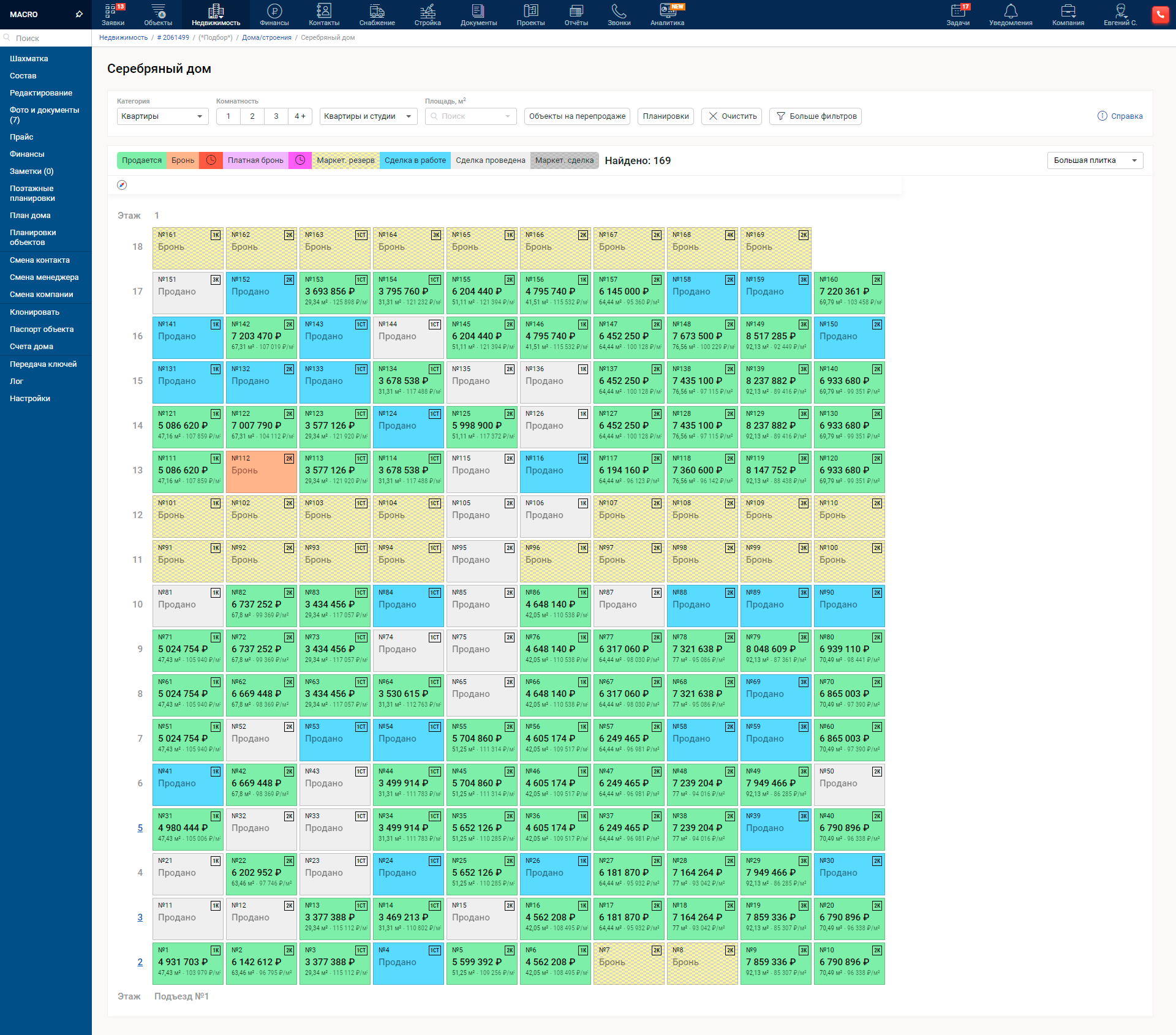The height and width of the screenshot is (1035, 1176).
Task: Open the Недвижимость module icon
Action: tap(216, 13)
